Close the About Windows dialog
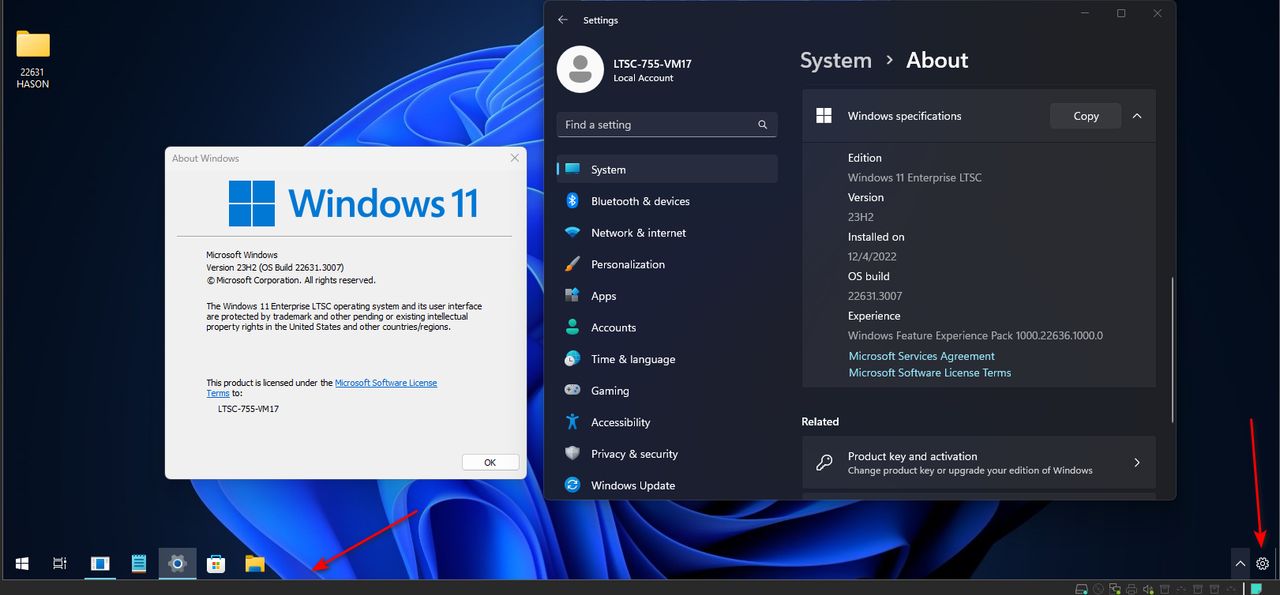The image size is (1280, 595). [515, 158]
